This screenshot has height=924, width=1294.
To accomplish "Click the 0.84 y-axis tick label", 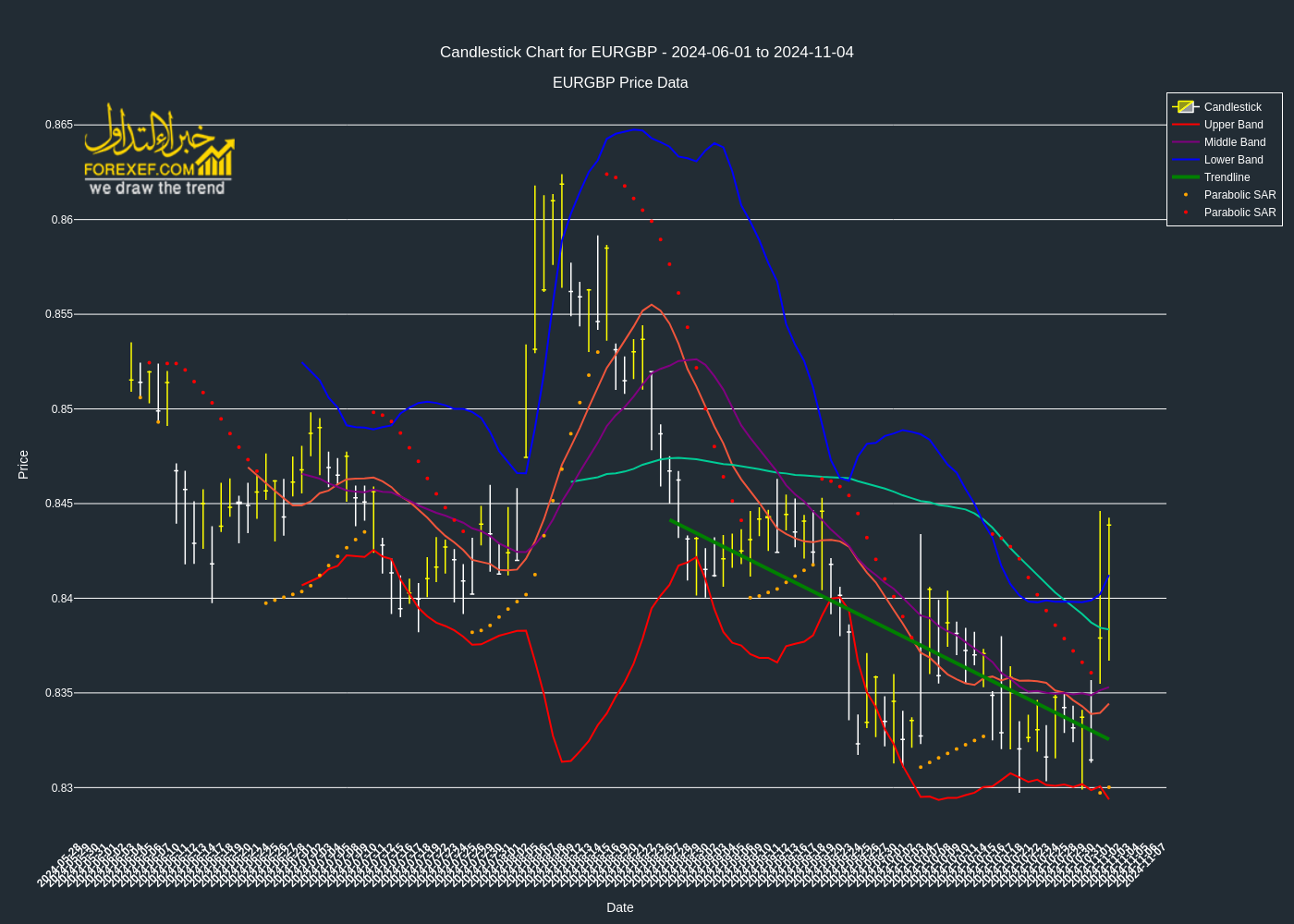I will pos(62,599).
